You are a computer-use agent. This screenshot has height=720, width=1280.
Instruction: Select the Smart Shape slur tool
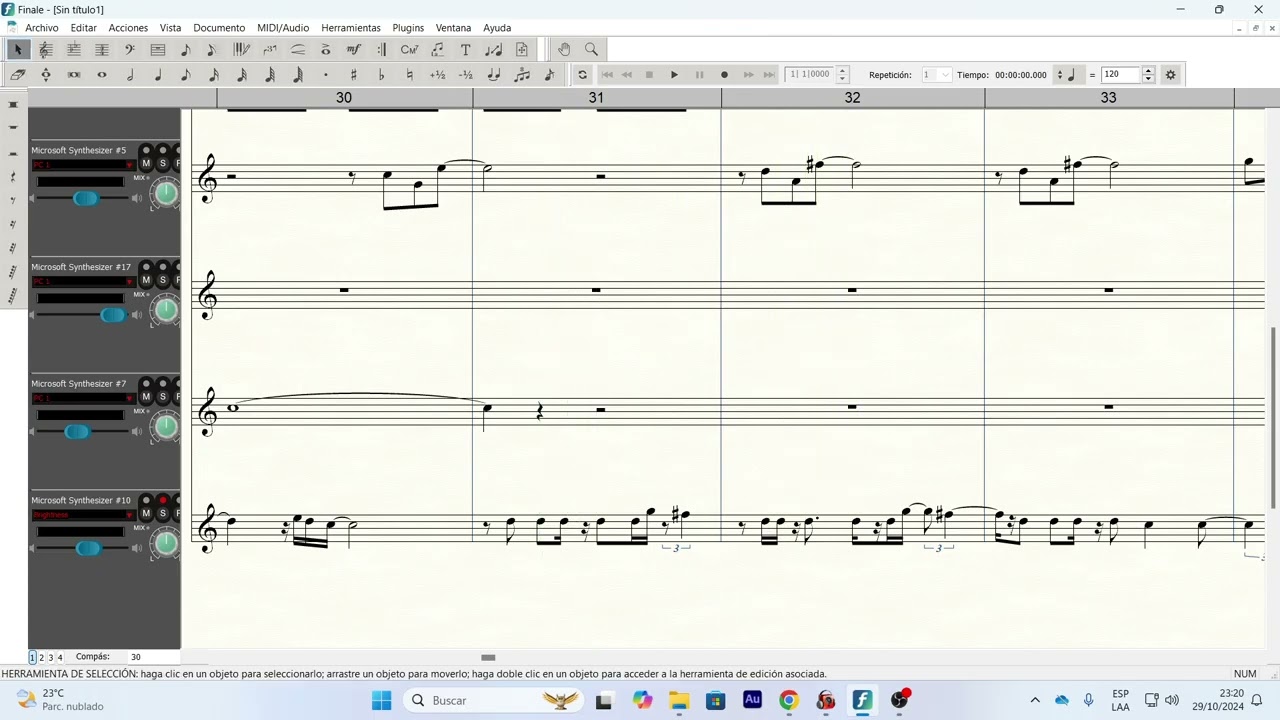[298, 49]
